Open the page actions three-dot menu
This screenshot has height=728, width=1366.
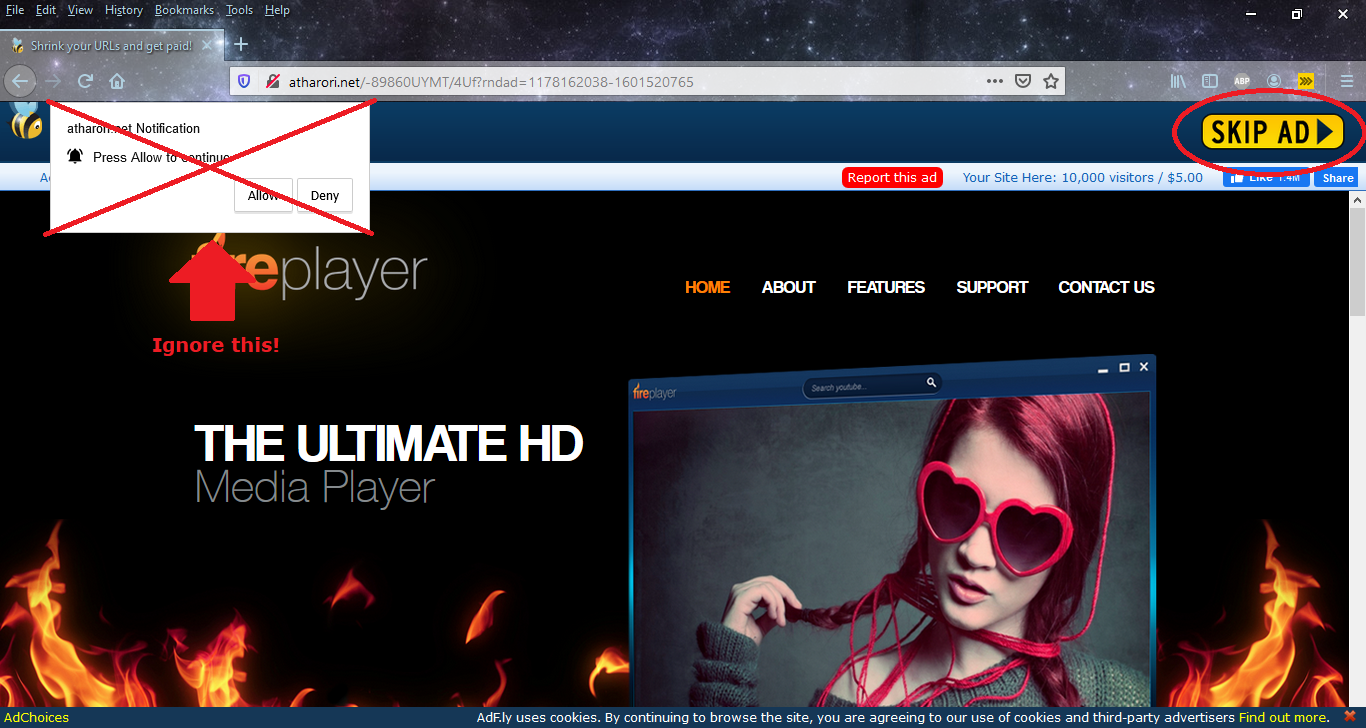coord(995,81)
